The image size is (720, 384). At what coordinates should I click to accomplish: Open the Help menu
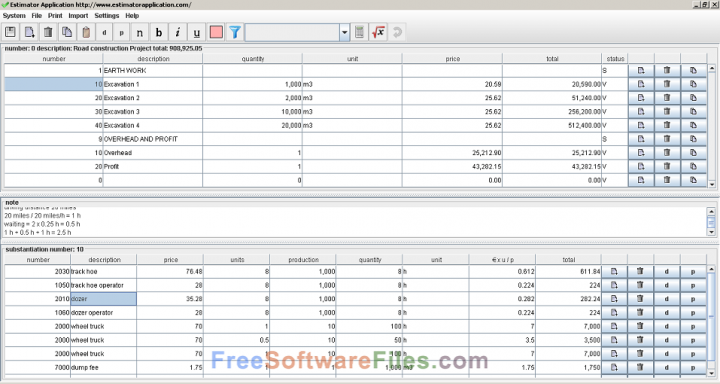132,16
